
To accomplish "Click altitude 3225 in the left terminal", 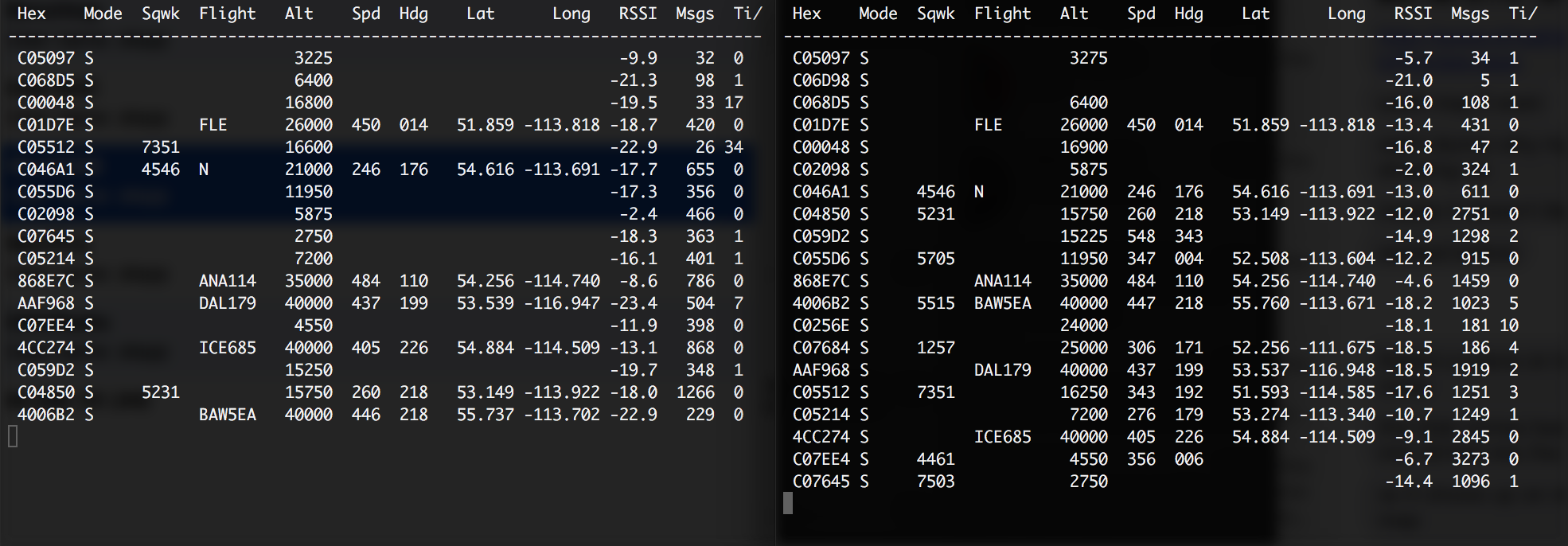I will [x=314, y=58].
